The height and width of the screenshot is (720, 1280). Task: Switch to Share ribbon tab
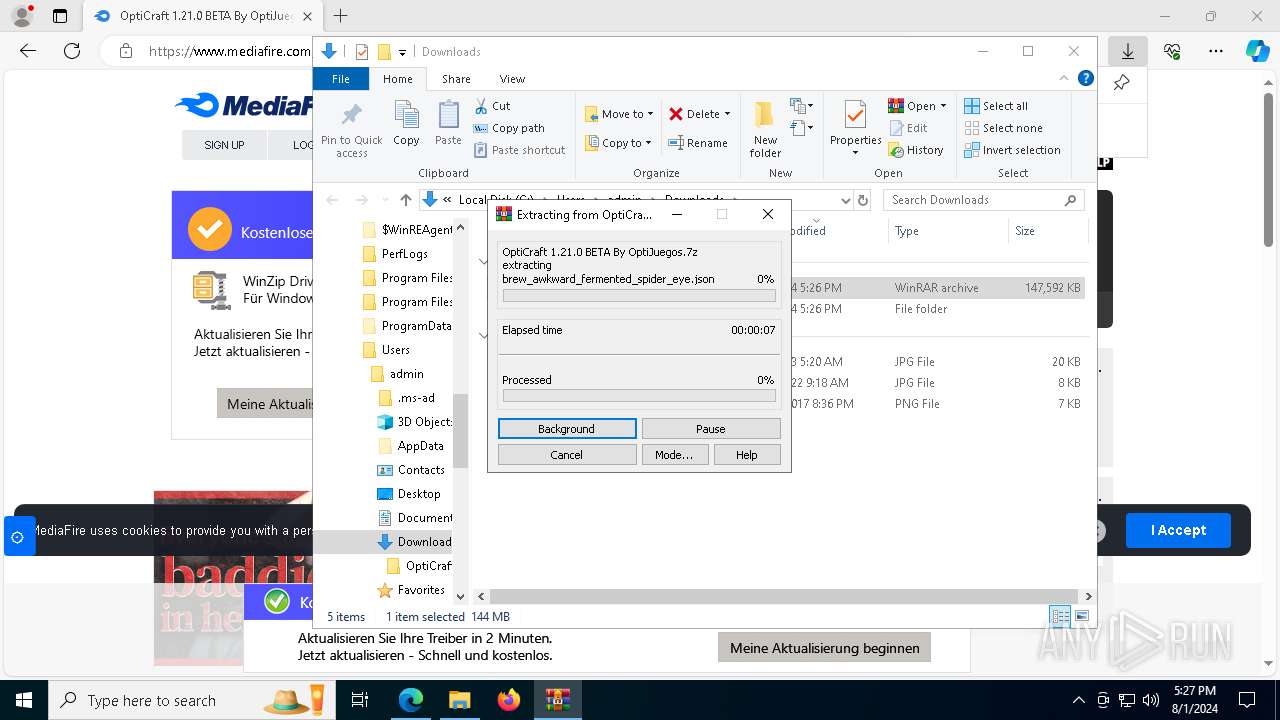[456, 79]
